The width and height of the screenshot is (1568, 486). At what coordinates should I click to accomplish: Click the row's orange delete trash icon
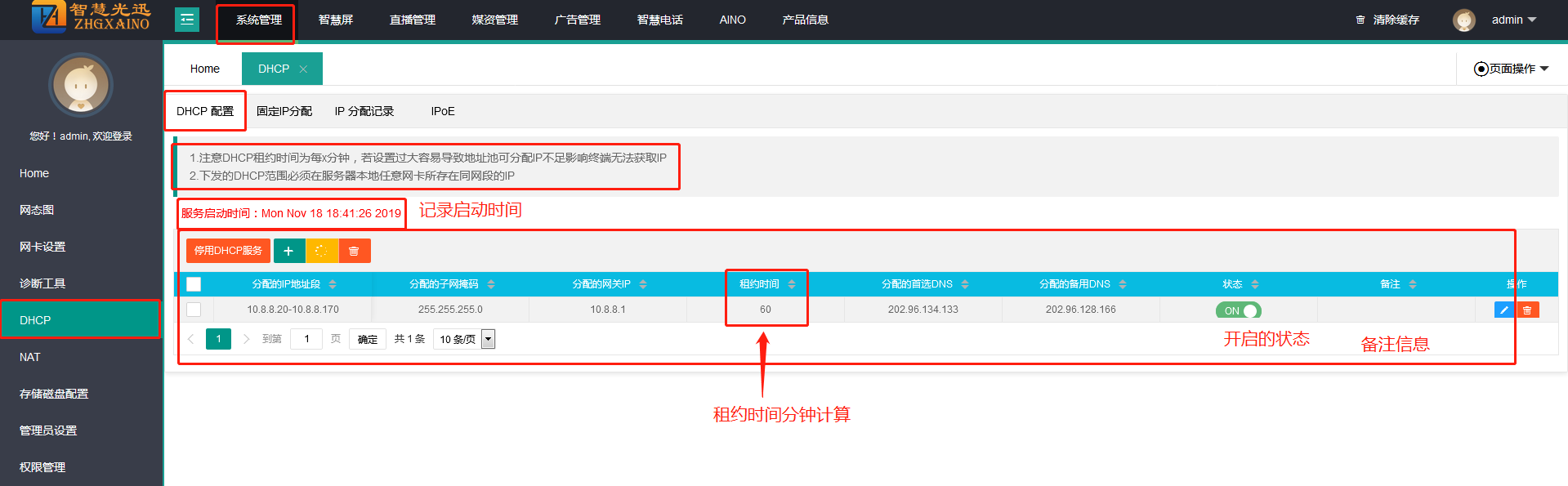pyautogui.click(x=1527, y=310)
